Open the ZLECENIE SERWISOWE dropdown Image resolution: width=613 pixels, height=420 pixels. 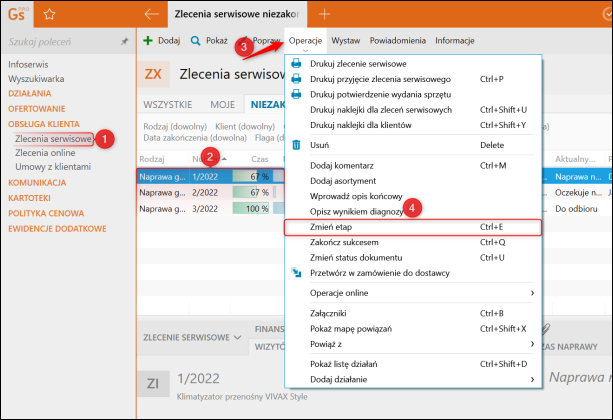[x=192, y=337]
